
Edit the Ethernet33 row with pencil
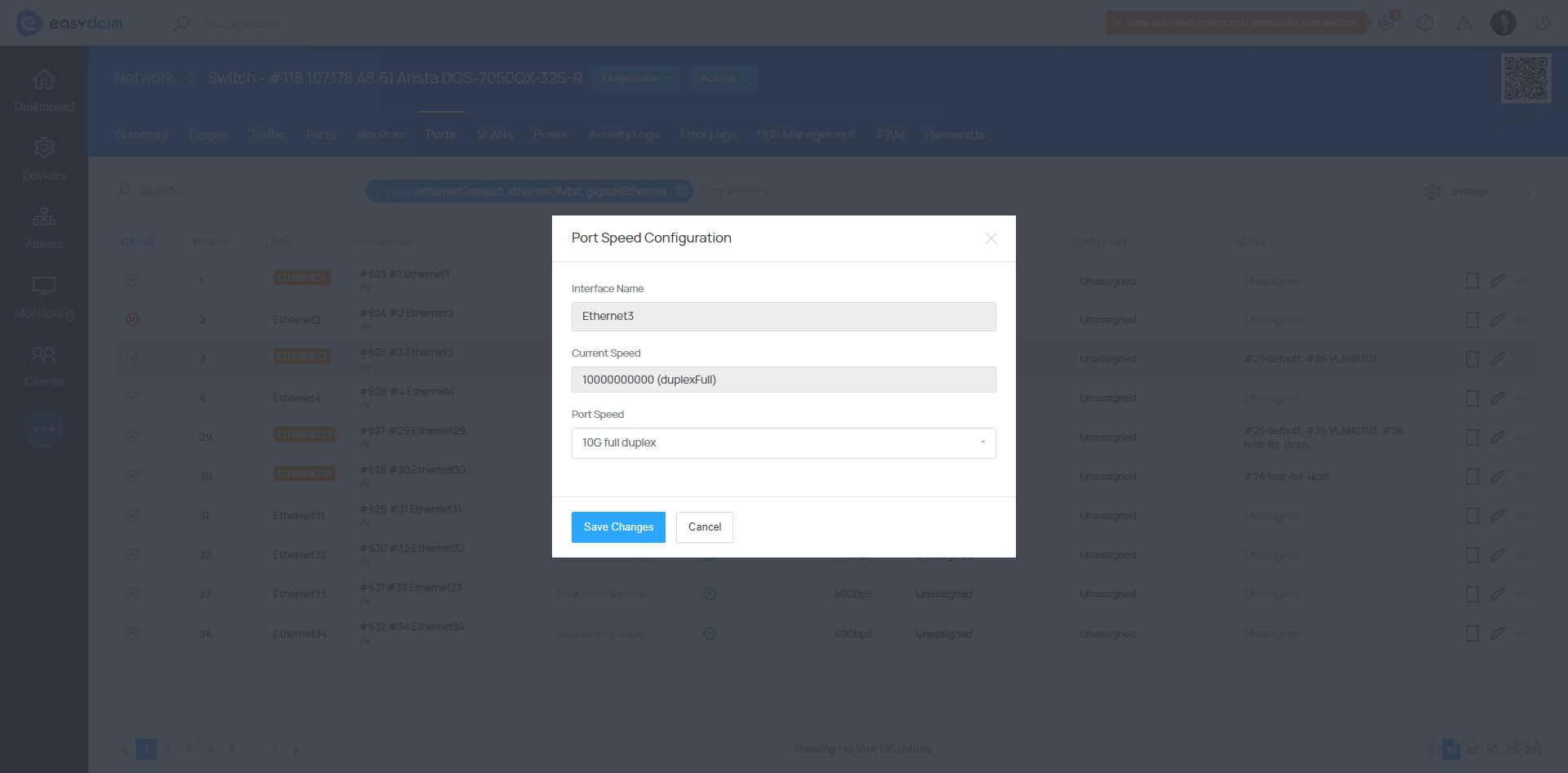coord(1497,594)
